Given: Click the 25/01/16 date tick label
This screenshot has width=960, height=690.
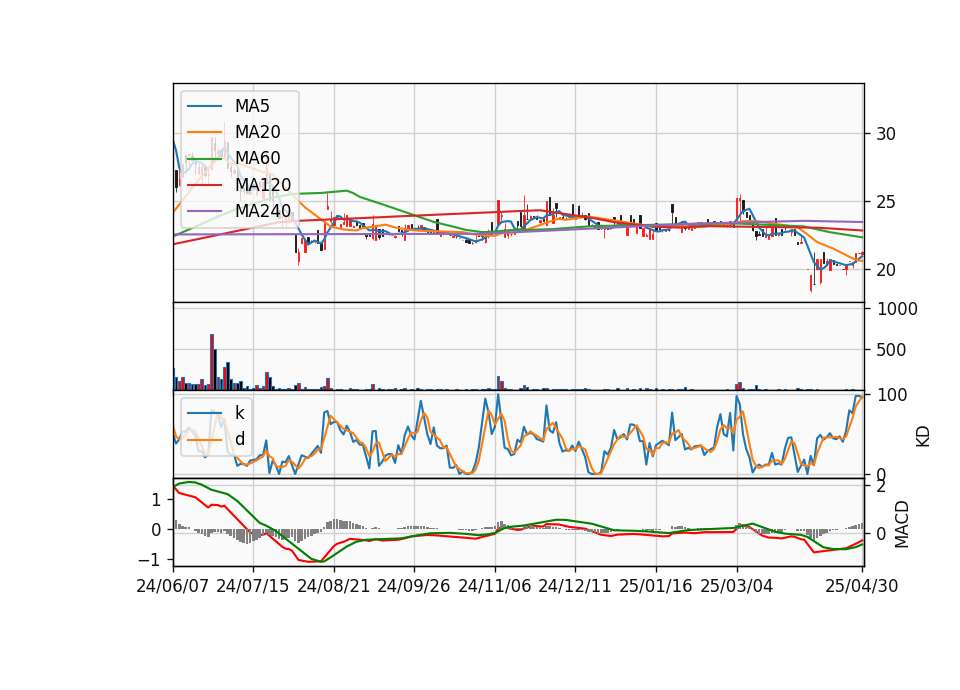Looking at the screenshot, I should pyautogui.click(x=656, y=586).
